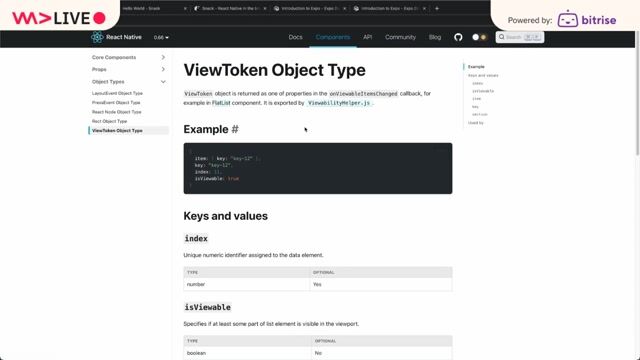This screenshot has height=360, width=640.
Task: Click the 'Keys and values' heading
Action: [225, 216]
